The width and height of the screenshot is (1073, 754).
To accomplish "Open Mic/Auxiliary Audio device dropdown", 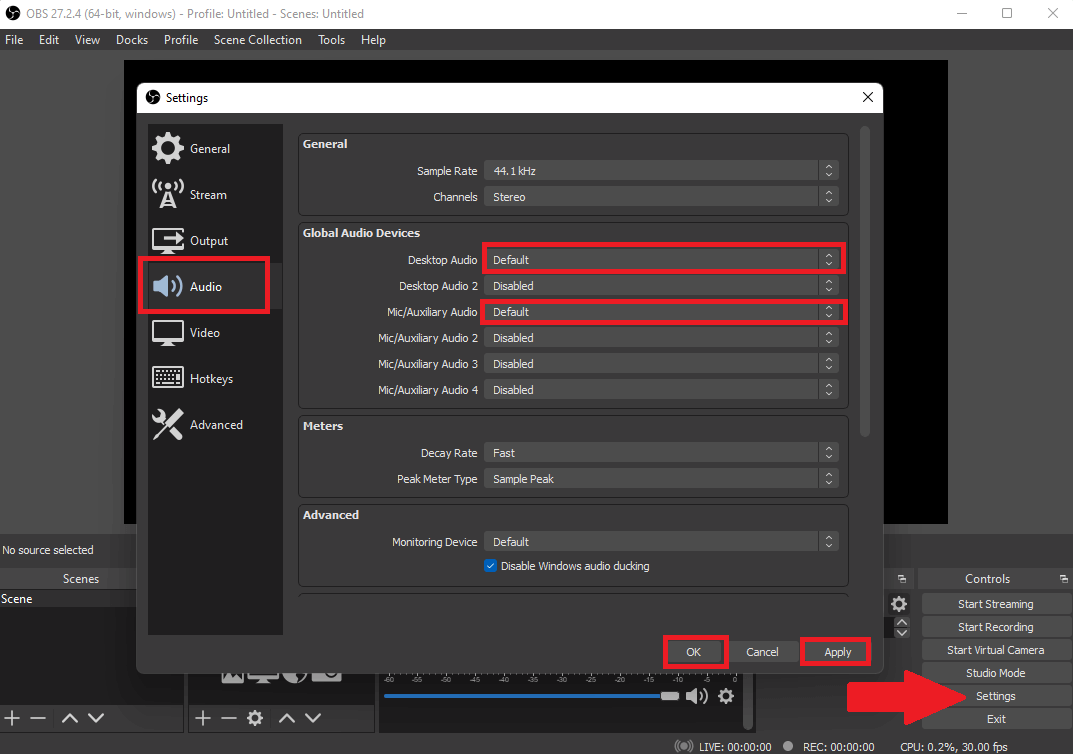I will pos(661,311).
